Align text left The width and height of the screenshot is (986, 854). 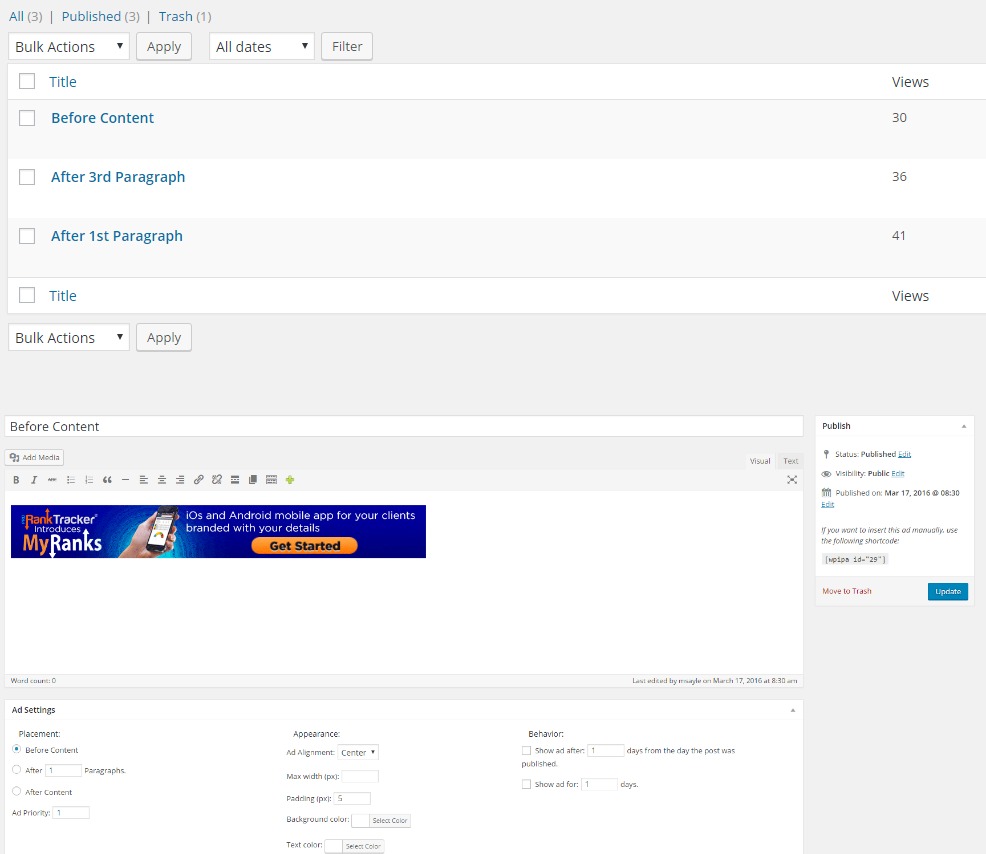tap(143, 480)
